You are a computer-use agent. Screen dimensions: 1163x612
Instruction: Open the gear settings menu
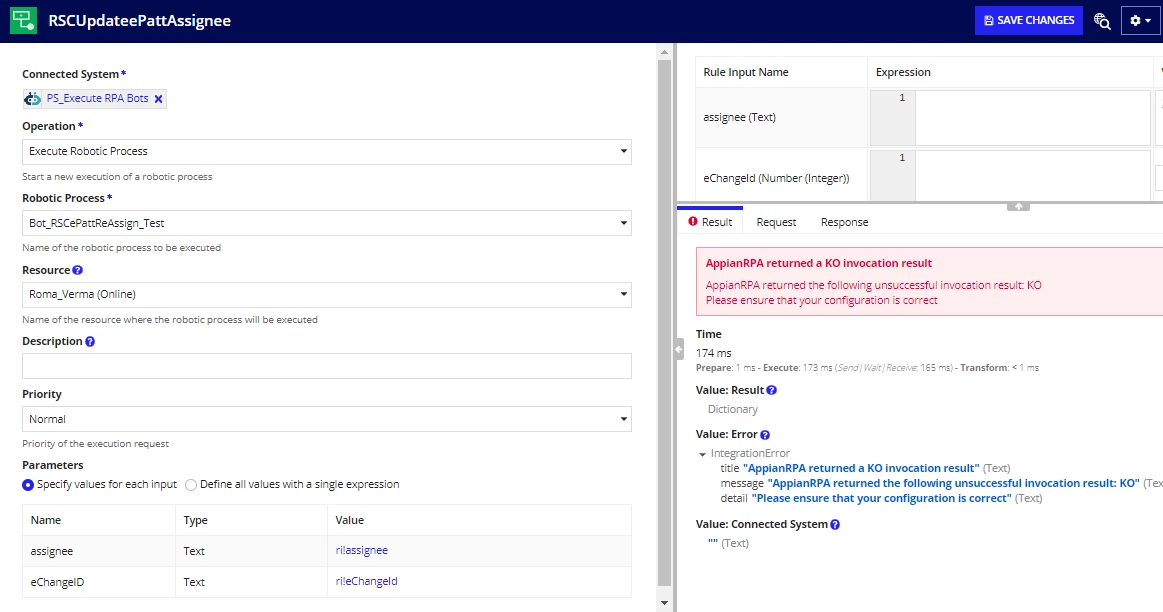point(1140,21)
